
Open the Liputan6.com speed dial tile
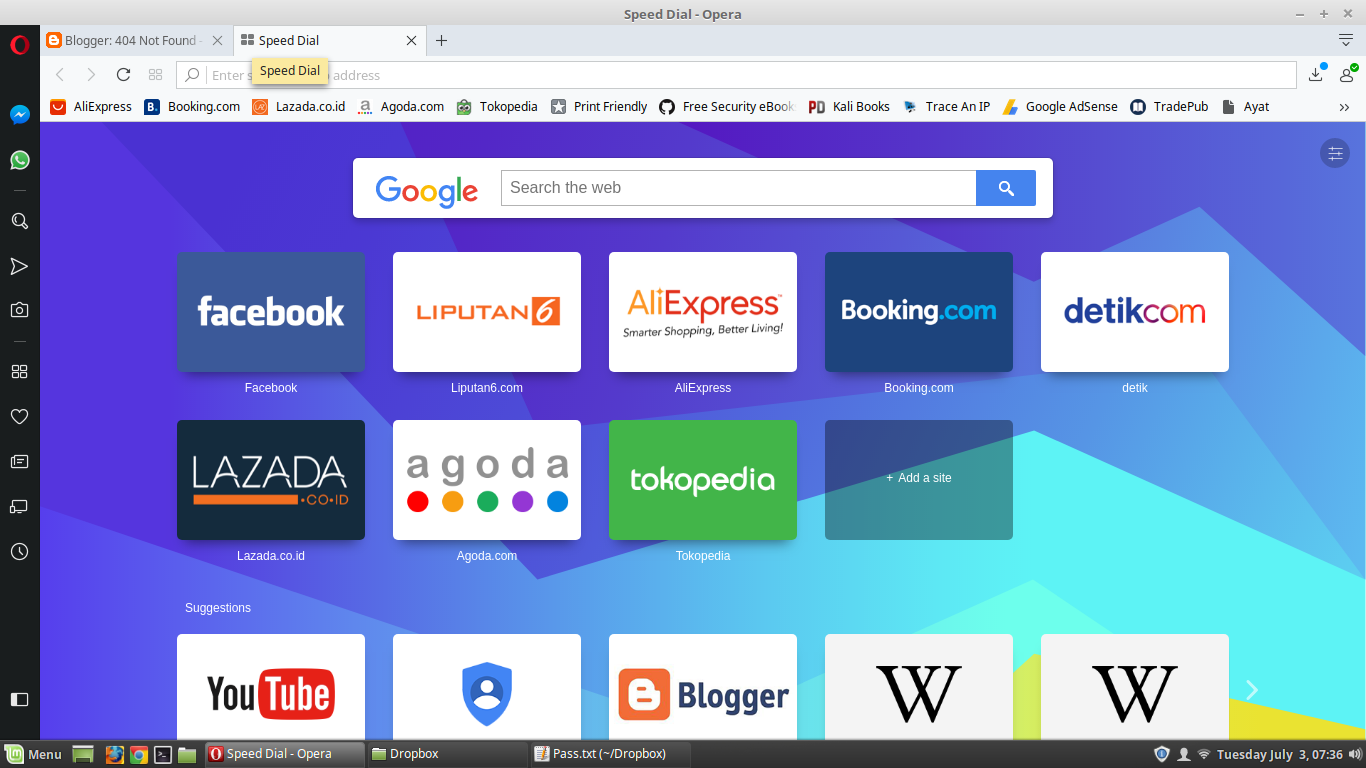pos(487,312)
